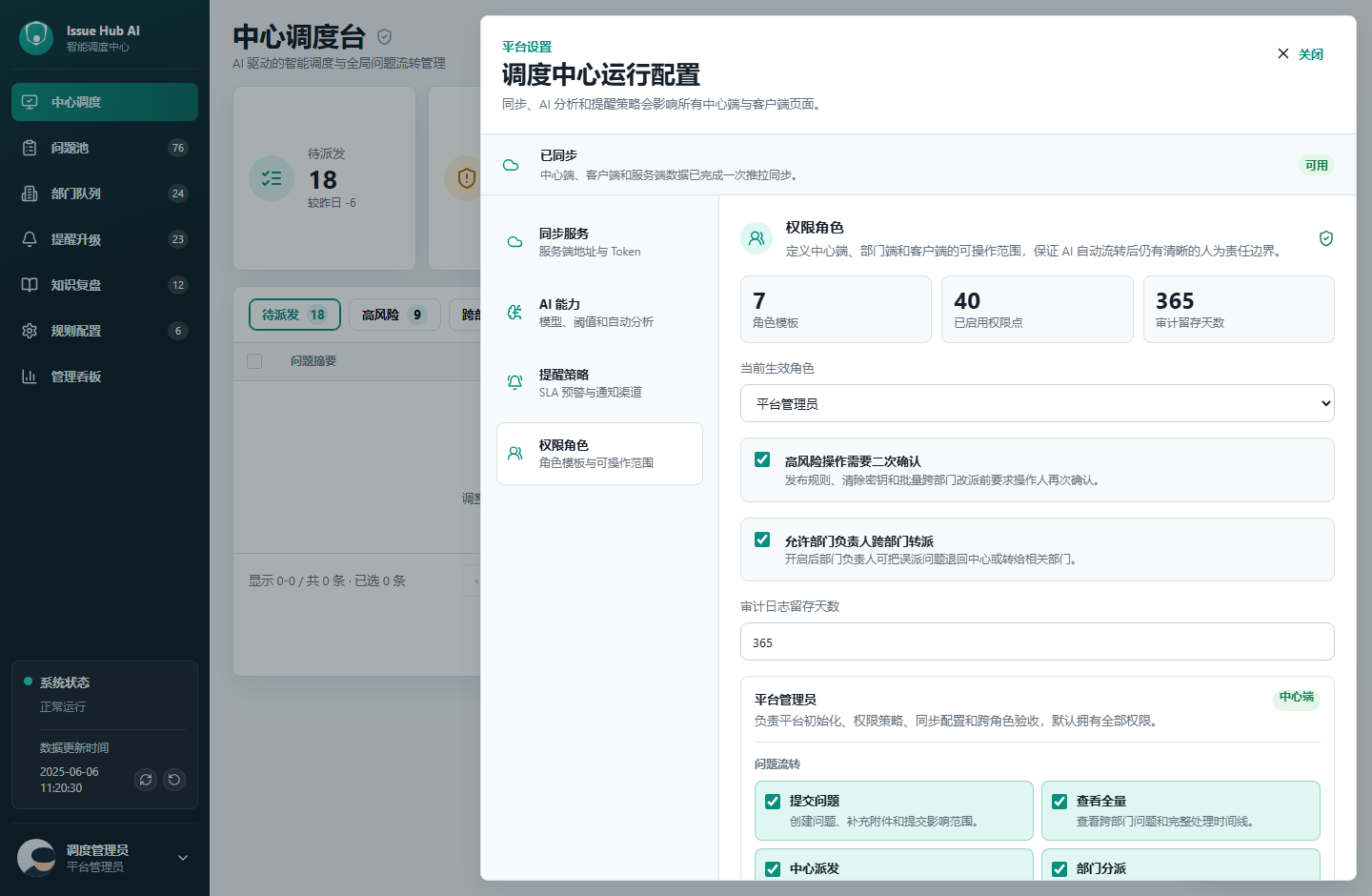Click the 知识复盘 book icon
The height and width of the screenshot is (896, 1372).
(x=30, y=285)
